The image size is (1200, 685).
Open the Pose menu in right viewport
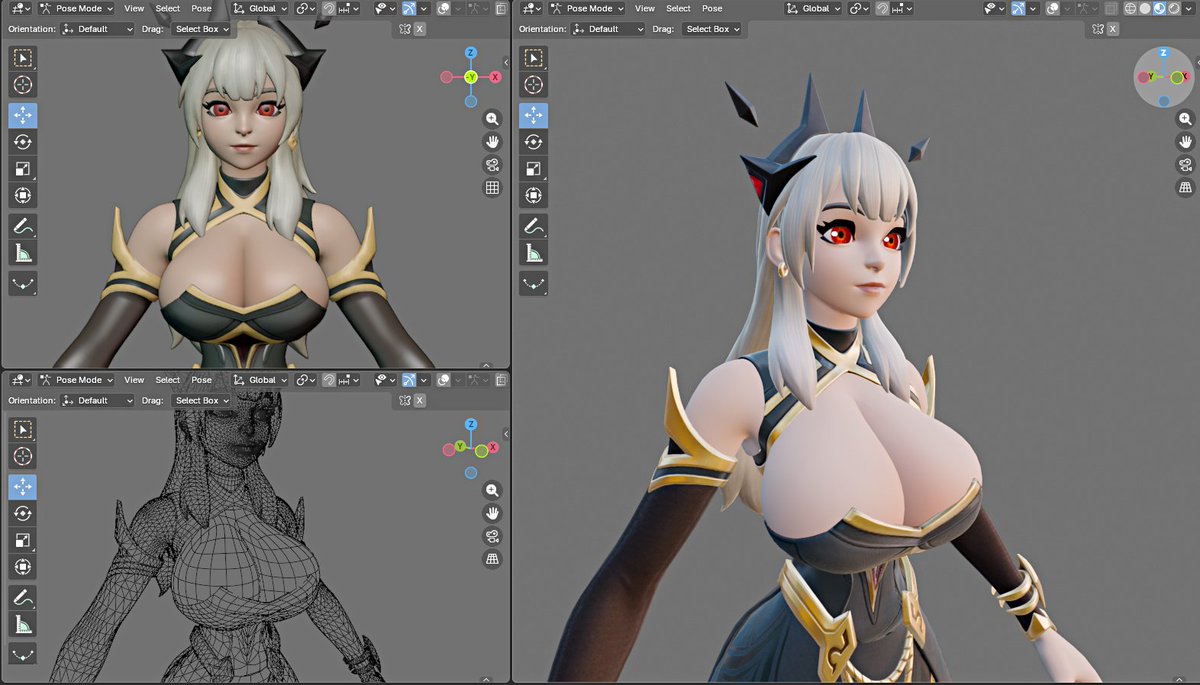[x=712, y=8]
